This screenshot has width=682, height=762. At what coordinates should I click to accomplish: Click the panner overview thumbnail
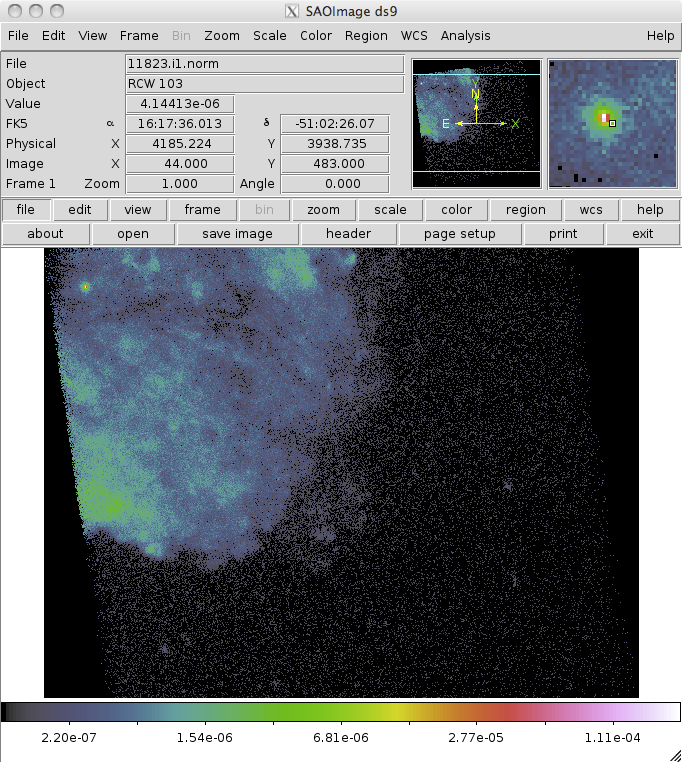(476, 123)
